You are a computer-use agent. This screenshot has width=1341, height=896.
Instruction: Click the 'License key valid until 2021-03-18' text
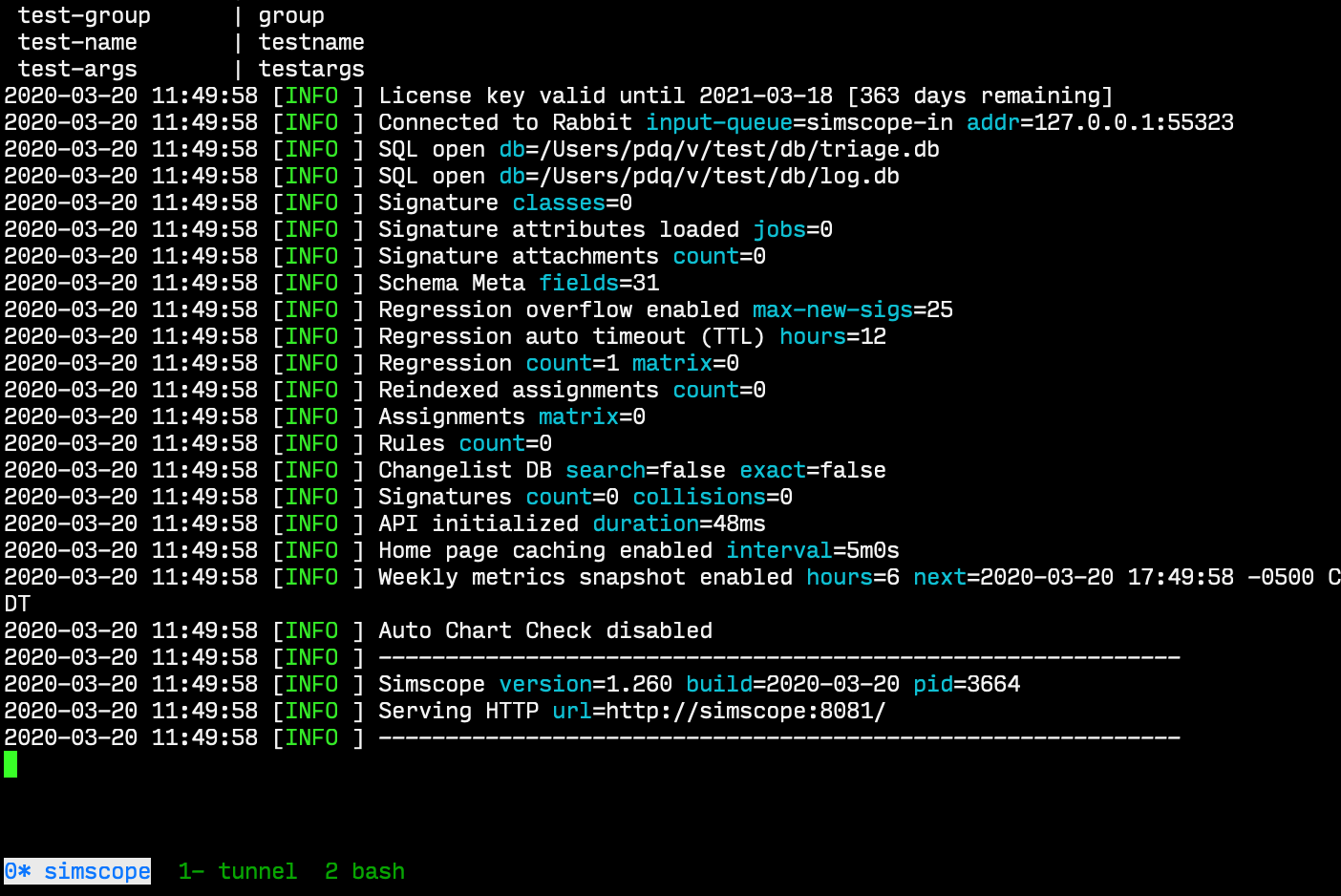[606, 96]
